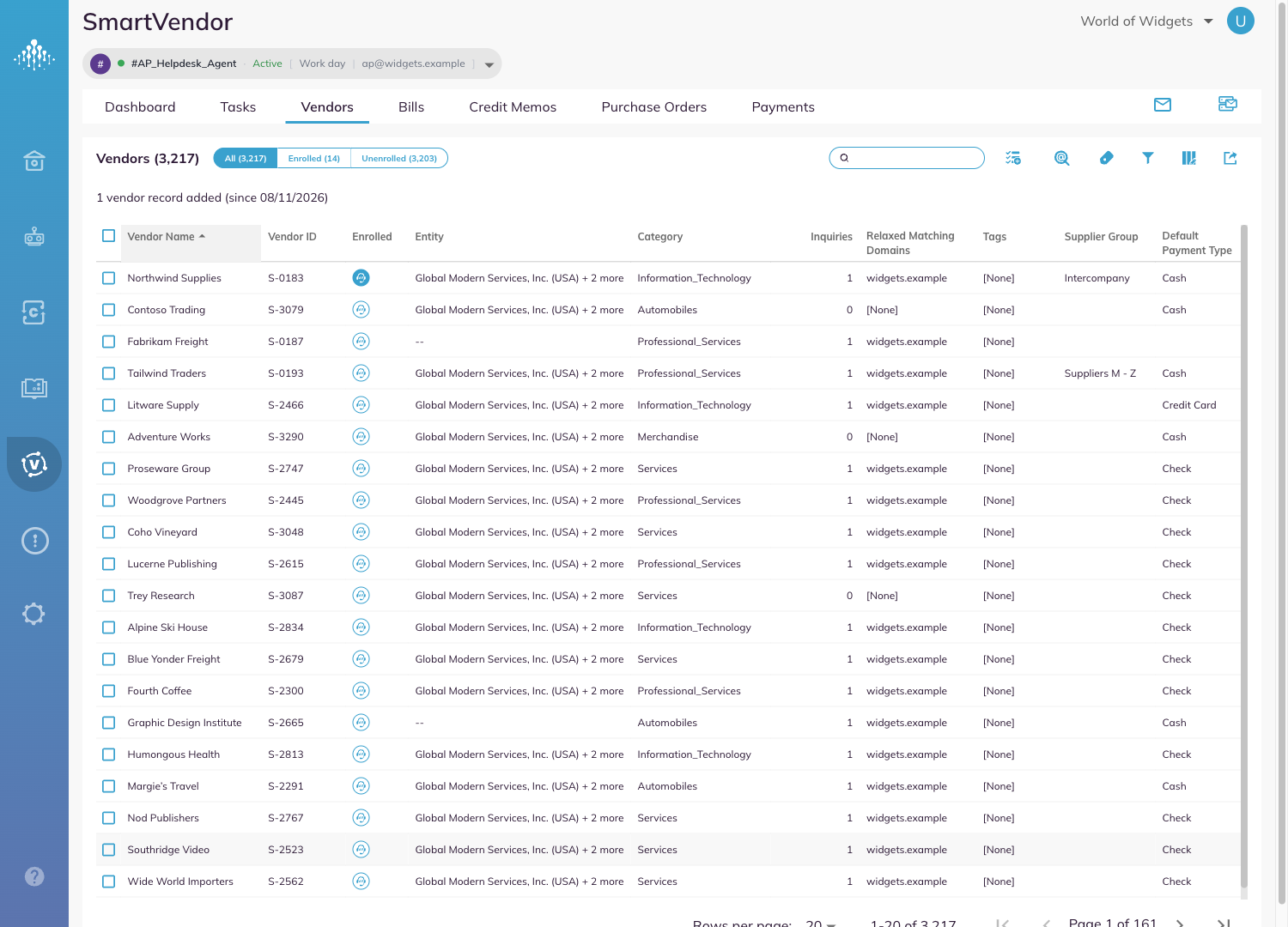Open the filter funnel icon

[1148, 158]
